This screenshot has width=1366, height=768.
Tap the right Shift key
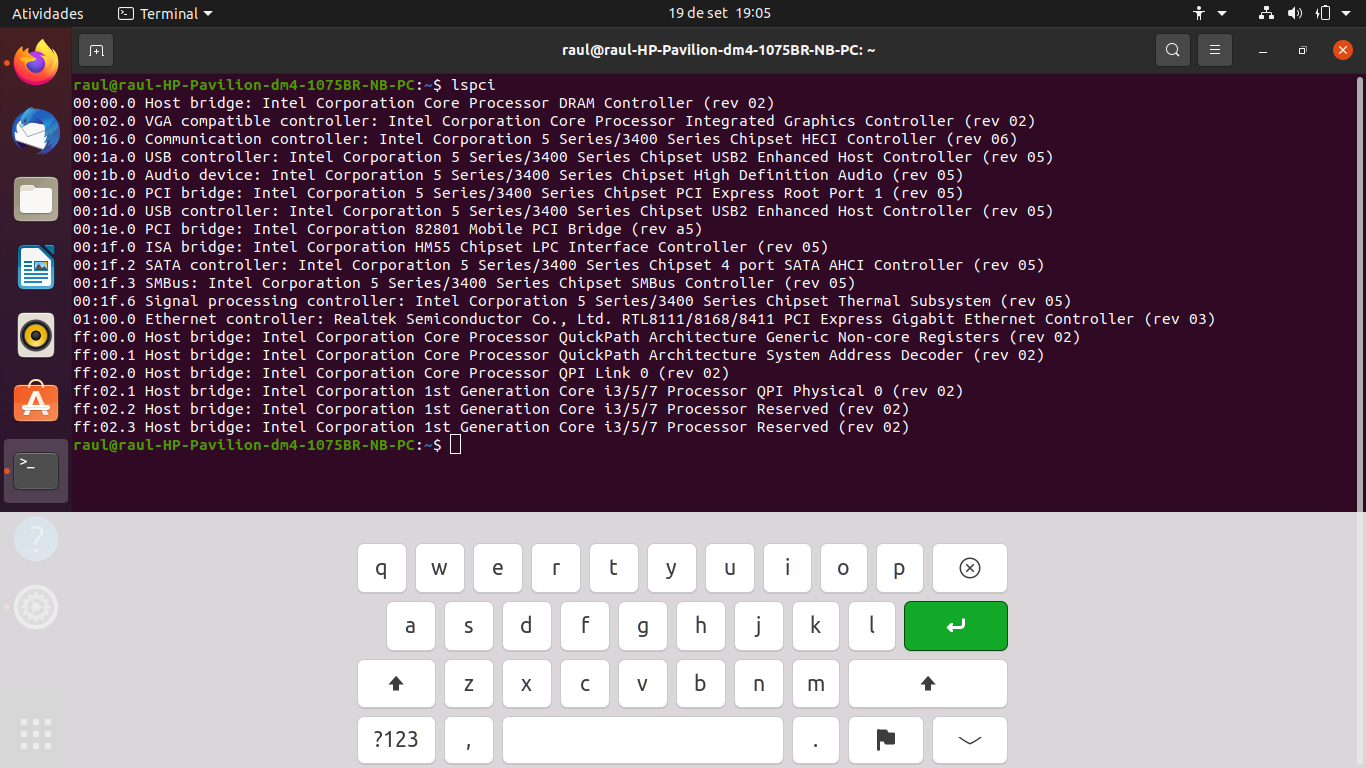click(928, 684)
